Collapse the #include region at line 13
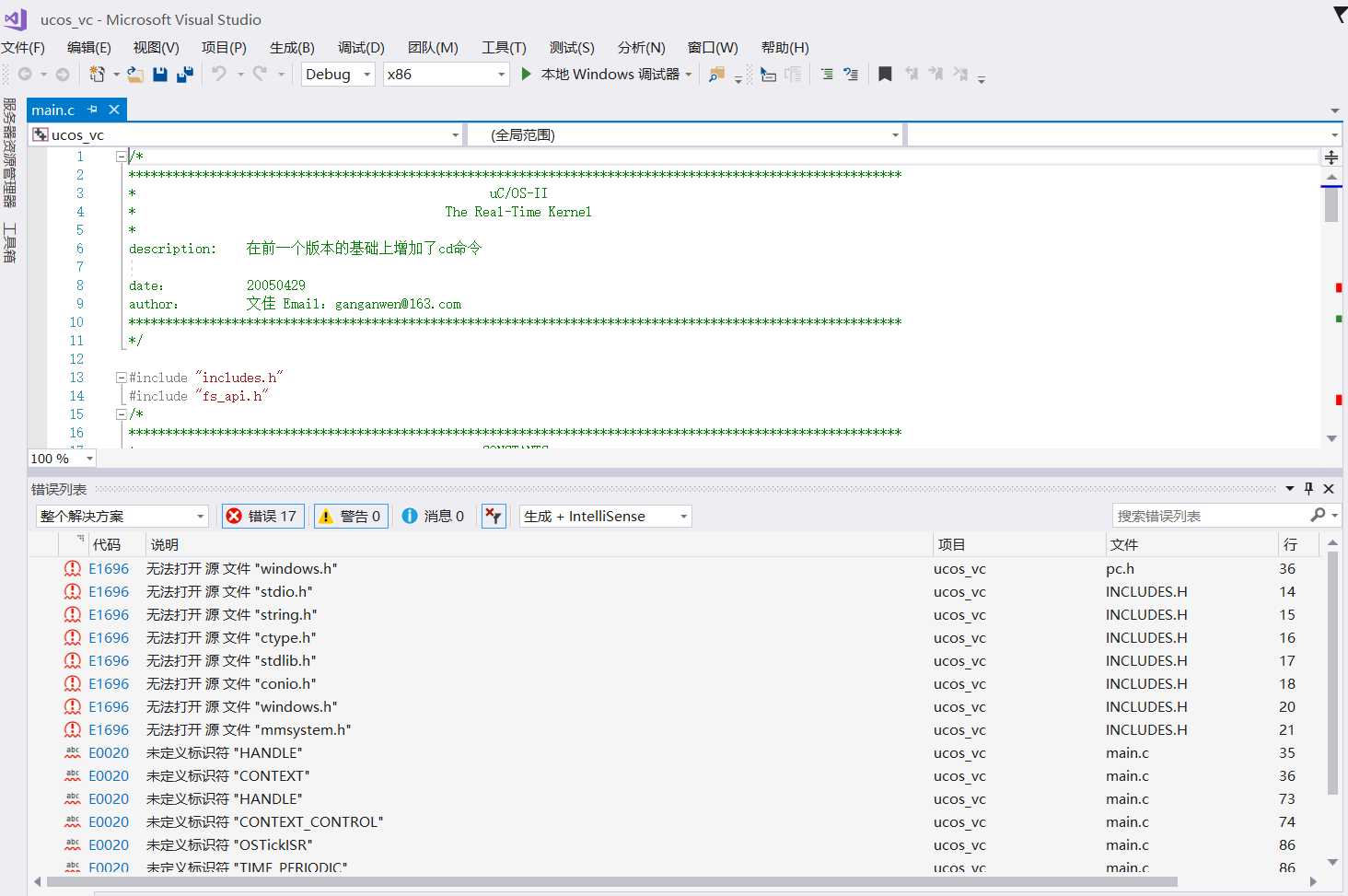Screen dimensions: 1348x896 tap(121, 378)
